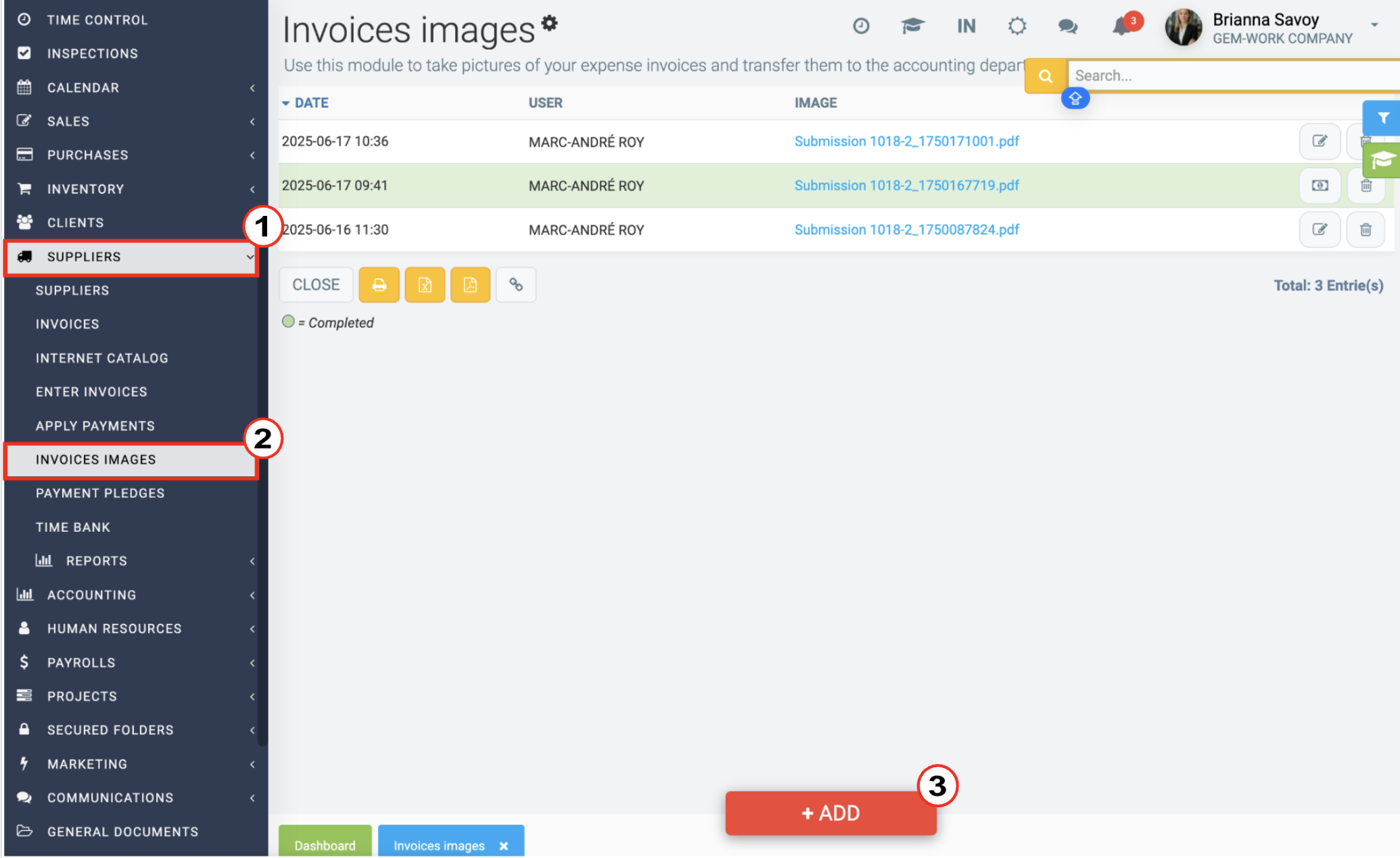Viewport: 1400px width, 858px height.
Task: Open the settings gear beside Invoices images title
Action: (x=550, y=23)
